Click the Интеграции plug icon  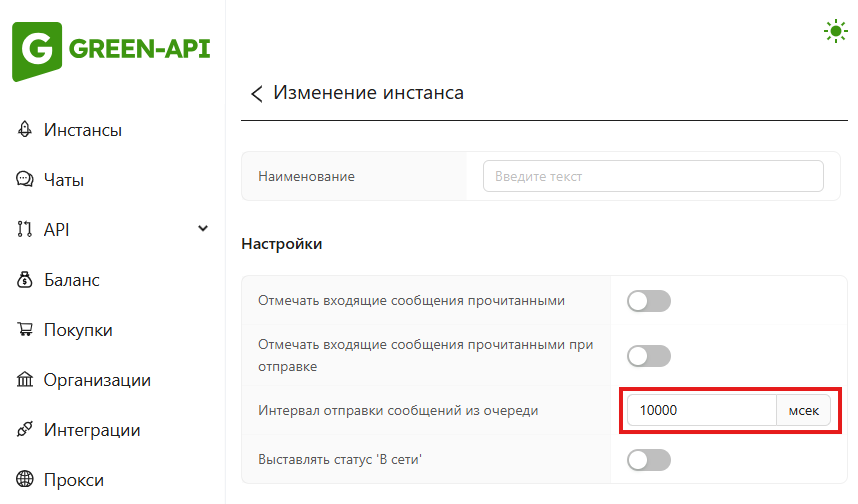25,430
